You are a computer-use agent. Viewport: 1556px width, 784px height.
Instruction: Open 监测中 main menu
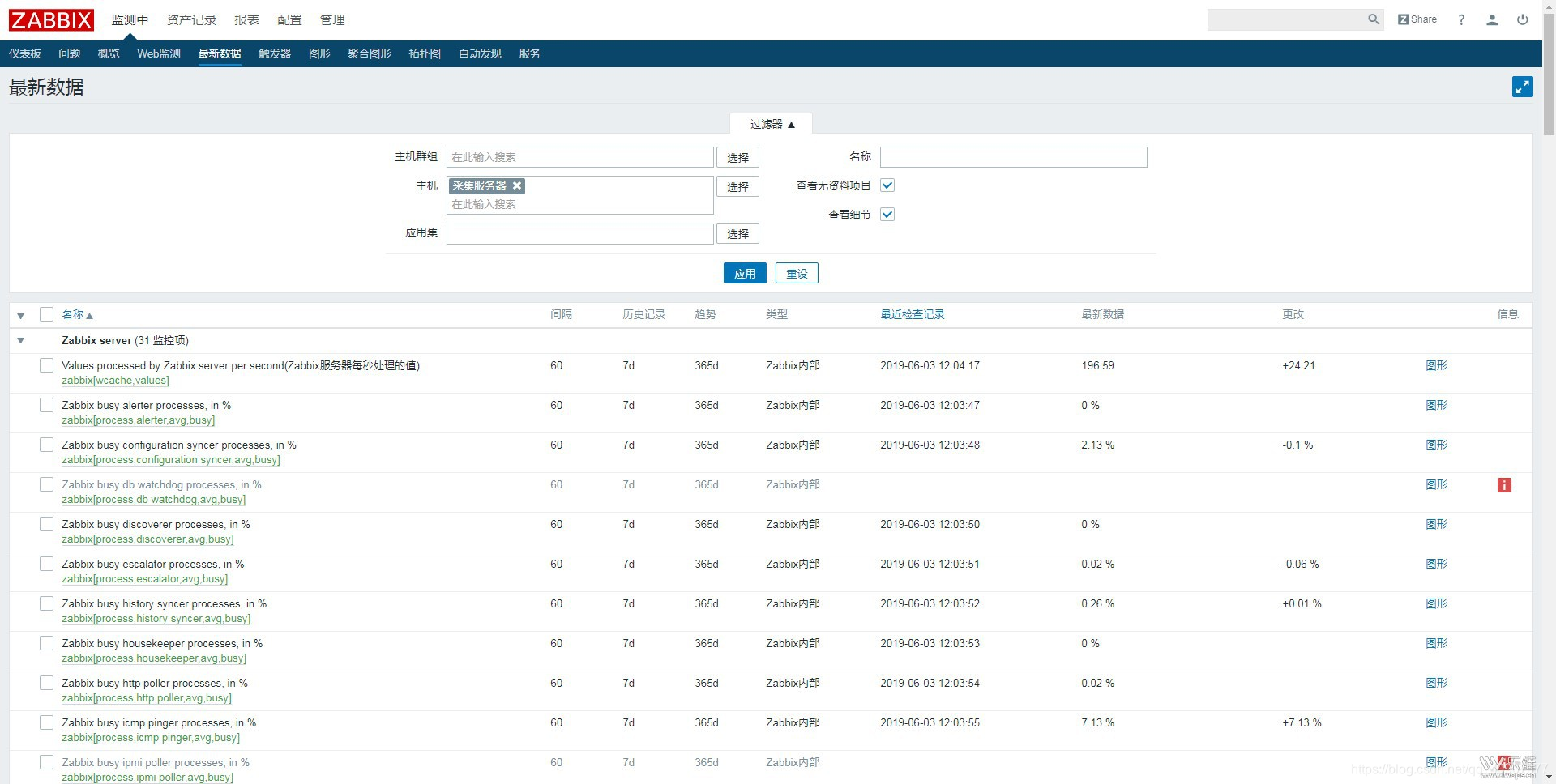(x=130, y=19)
